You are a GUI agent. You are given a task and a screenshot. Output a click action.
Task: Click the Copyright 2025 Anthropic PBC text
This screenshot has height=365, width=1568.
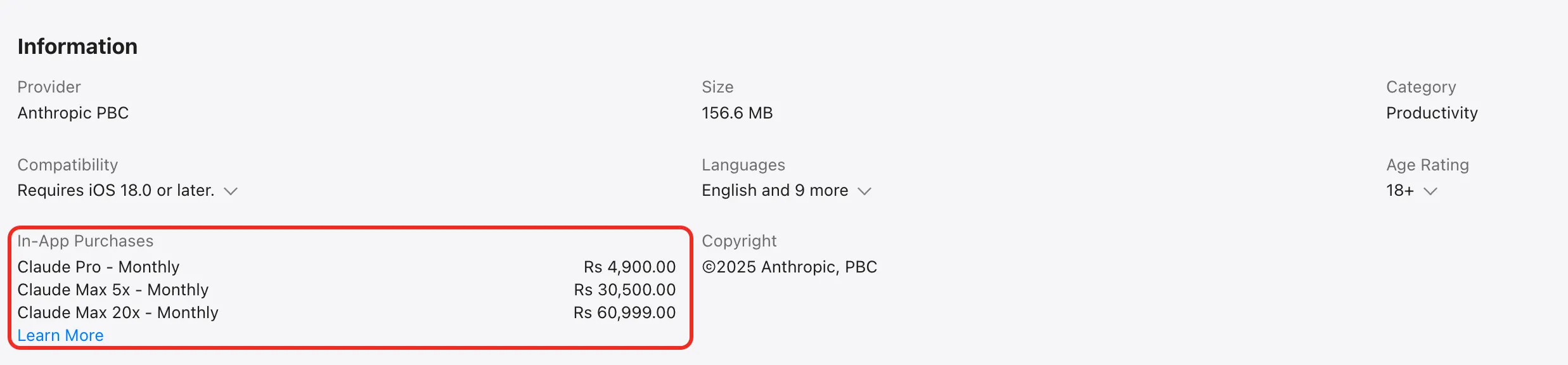789,267
